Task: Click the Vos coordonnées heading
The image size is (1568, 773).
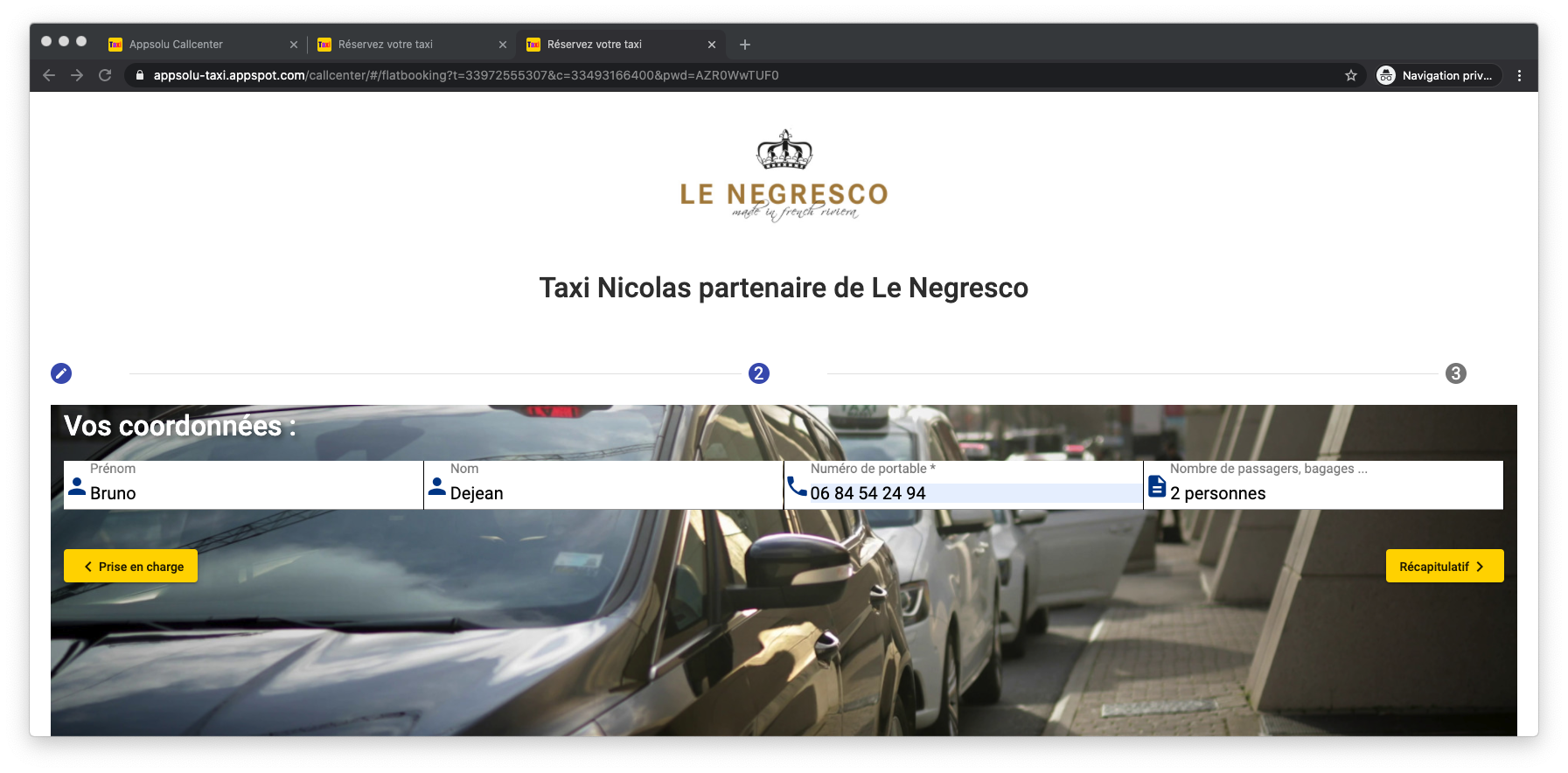Action: coord(180,426)
